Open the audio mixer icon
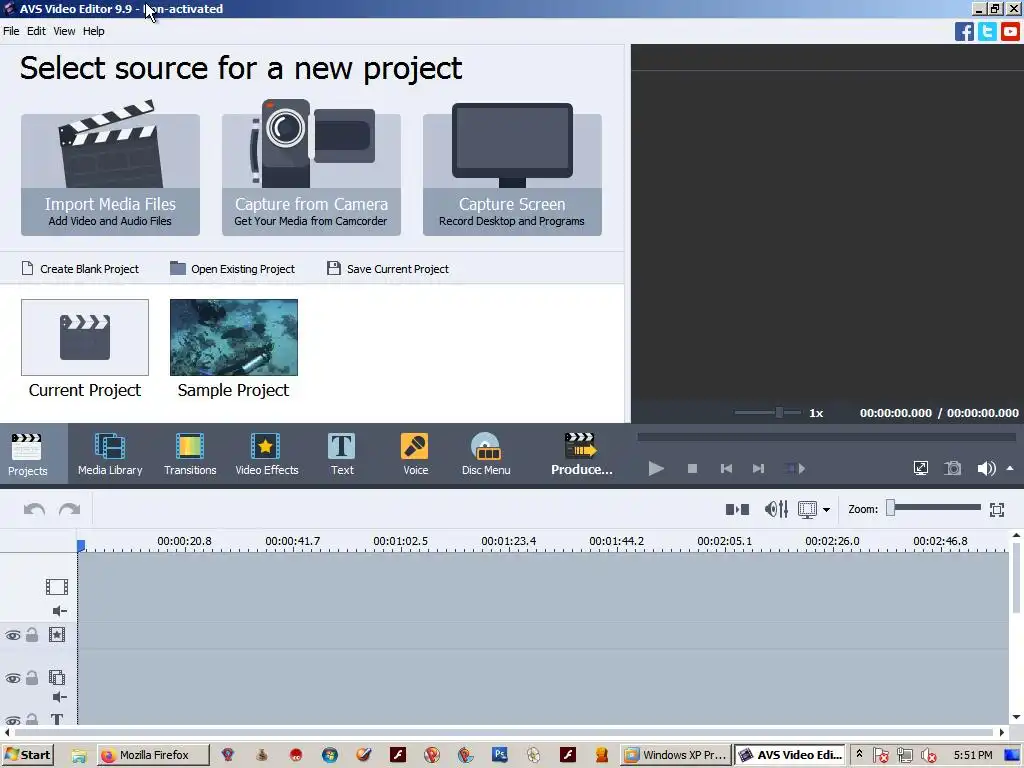The height and width of the screenshot is (768, 1024). click(x=776, y=509)
